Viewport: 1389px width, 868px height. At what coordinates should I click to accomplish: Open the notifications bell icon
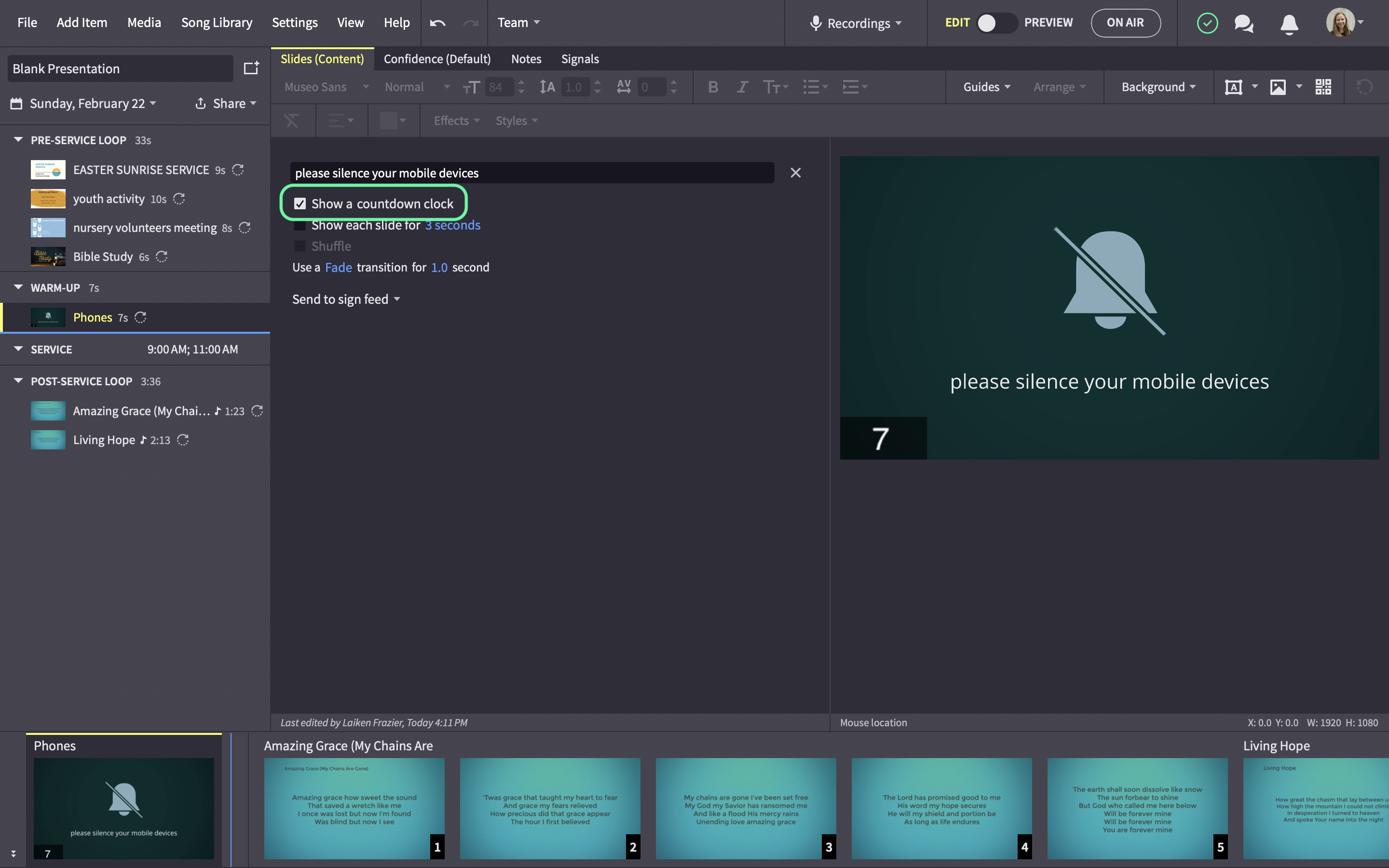(x=1289, y=24)
